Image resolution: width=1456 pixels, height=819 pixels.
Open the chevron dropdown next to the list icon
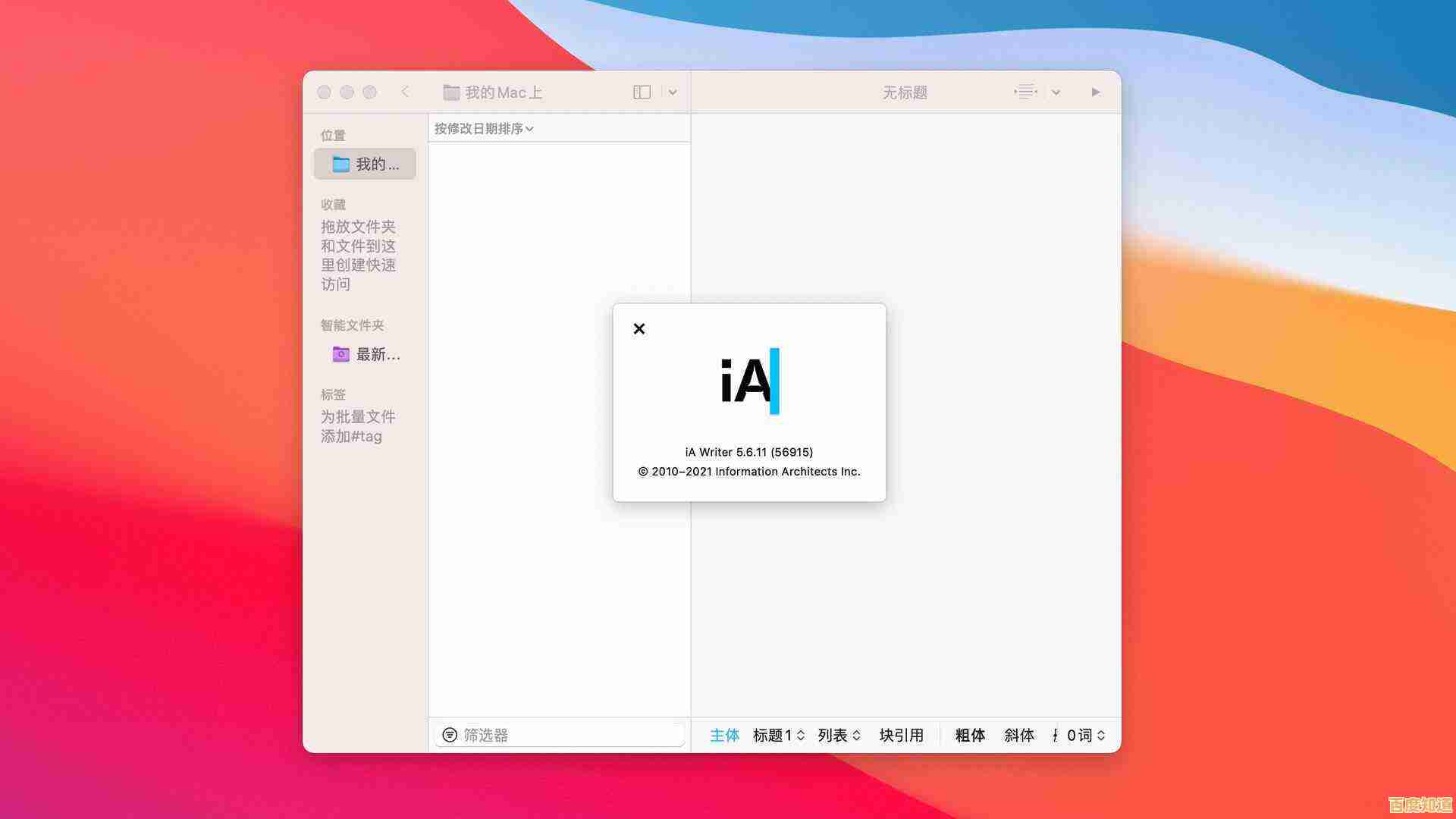pos(1056,92)
